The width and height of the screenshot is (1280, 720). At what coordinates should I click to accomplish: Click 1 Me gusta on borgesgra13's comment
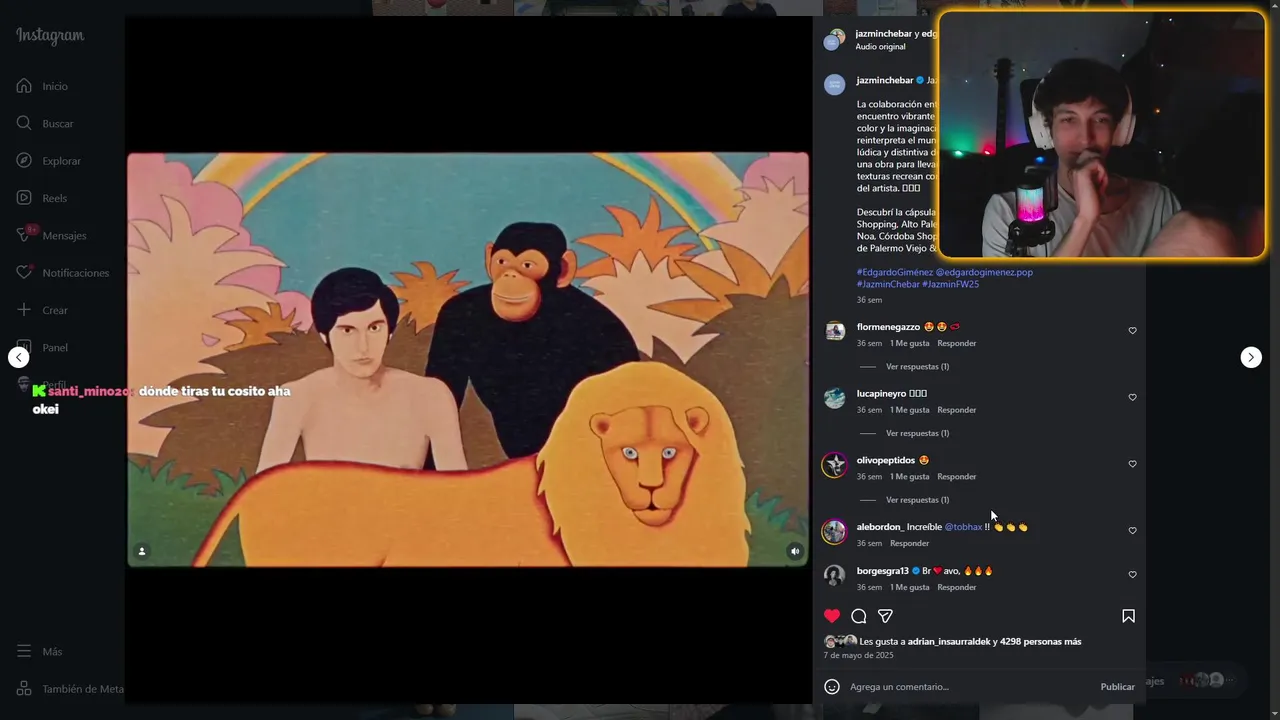909,587
